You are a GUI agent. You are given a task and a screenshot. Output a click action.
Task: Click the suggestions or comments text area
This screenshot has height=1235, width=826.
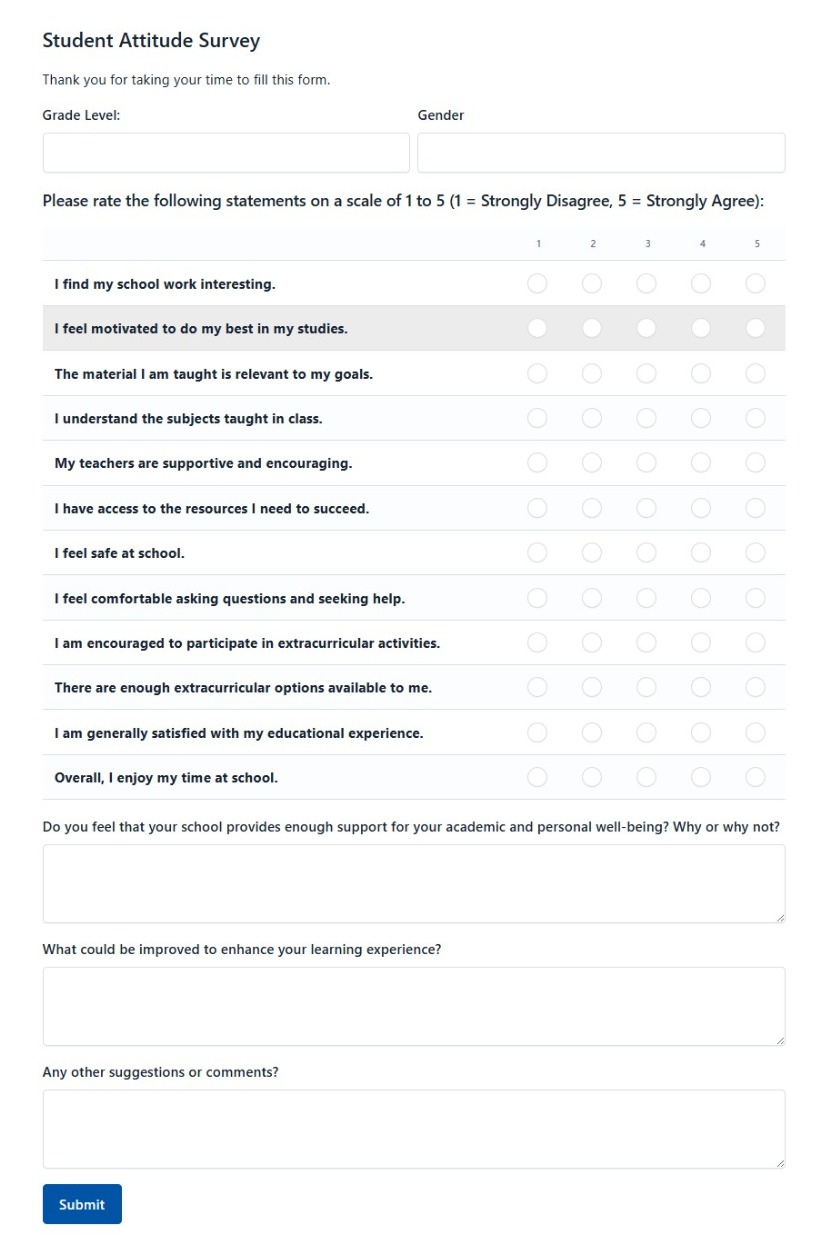coord(413,1128)
